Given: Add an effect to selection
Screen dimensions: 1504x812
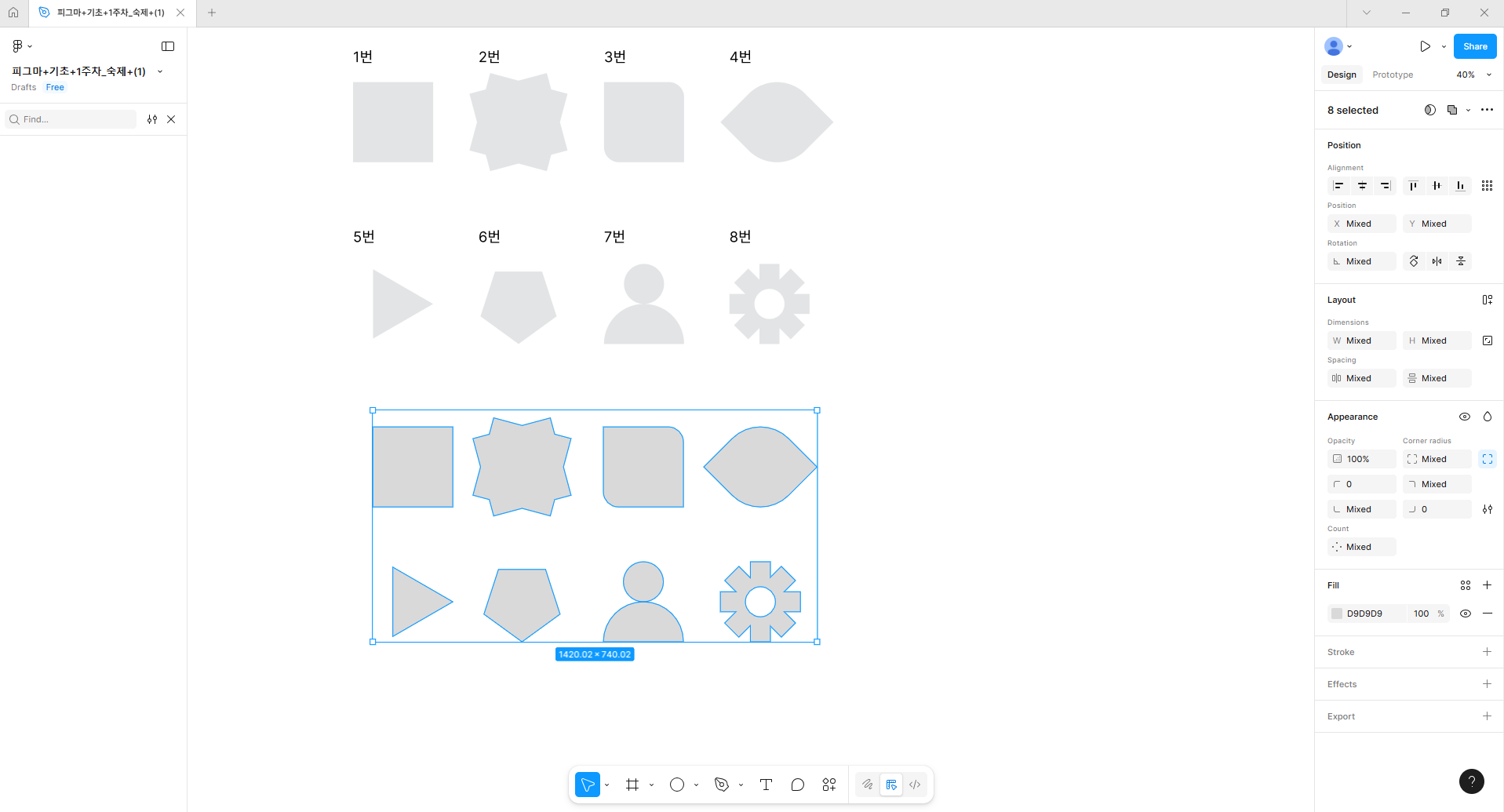Looking at the screenshot, I should (x=1487, y=684).
